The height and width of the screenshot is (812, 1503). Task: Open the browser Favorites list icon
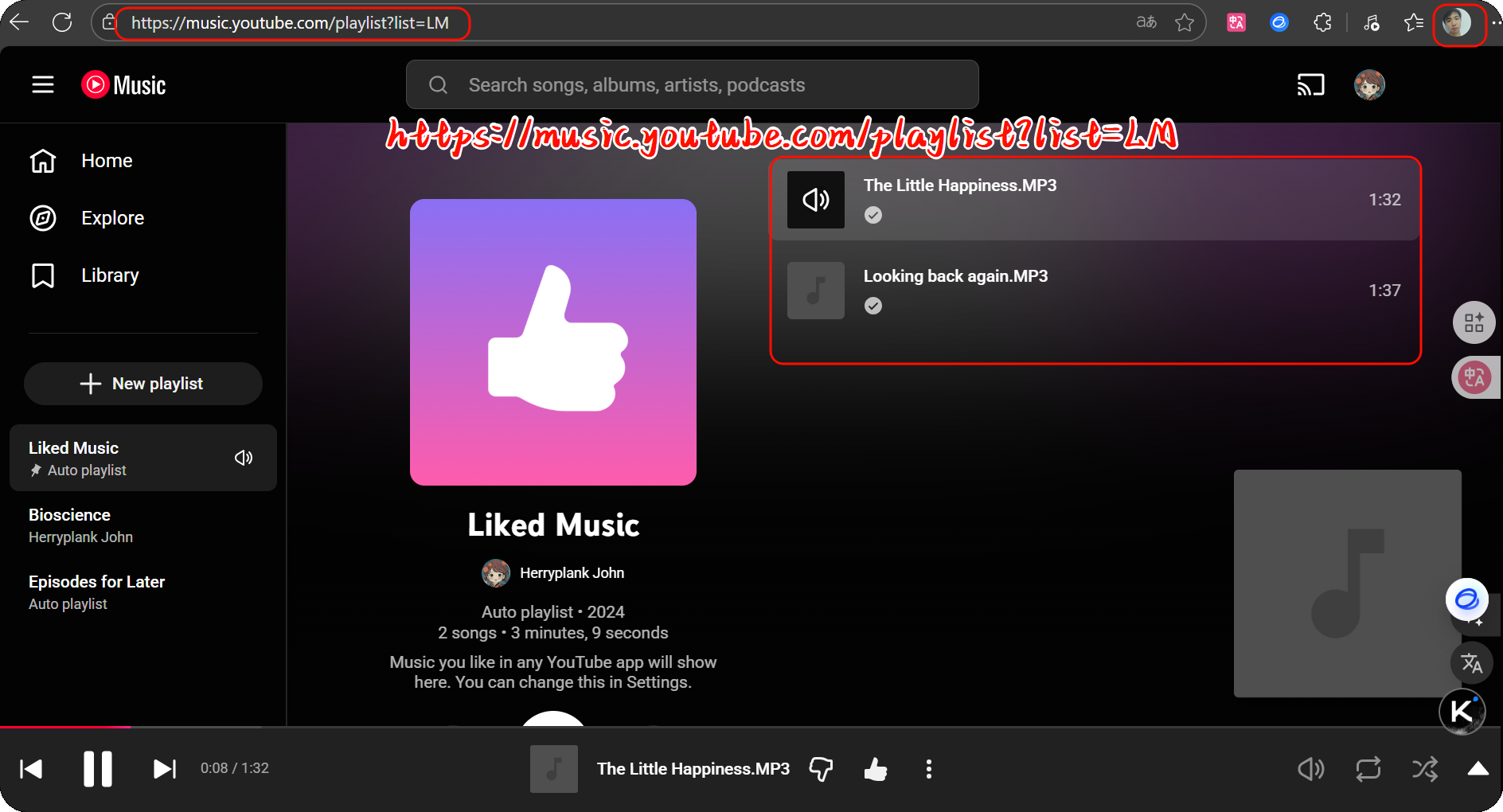point(1414,22)
